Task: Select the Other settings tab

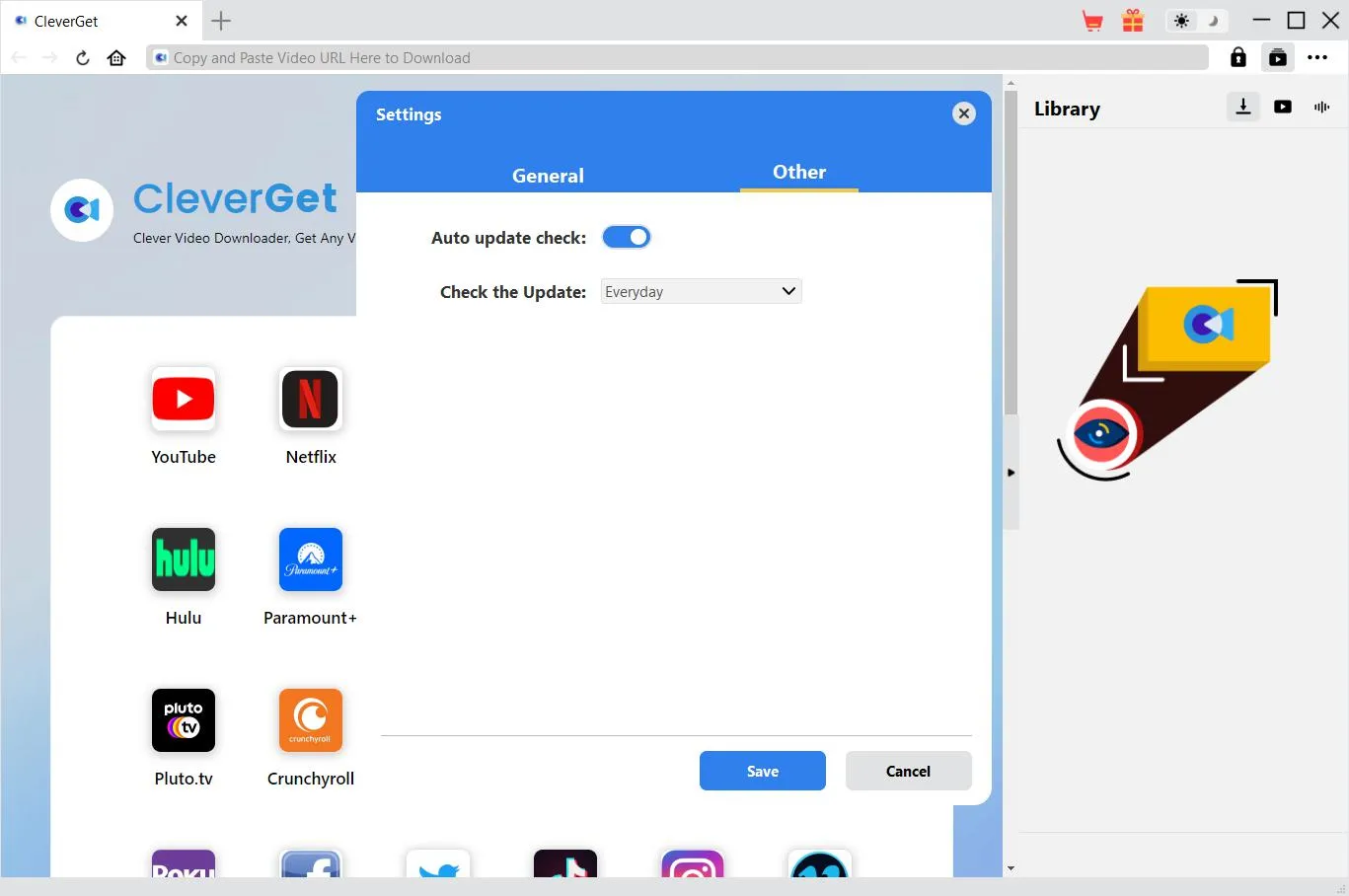Action: point(798,172)
